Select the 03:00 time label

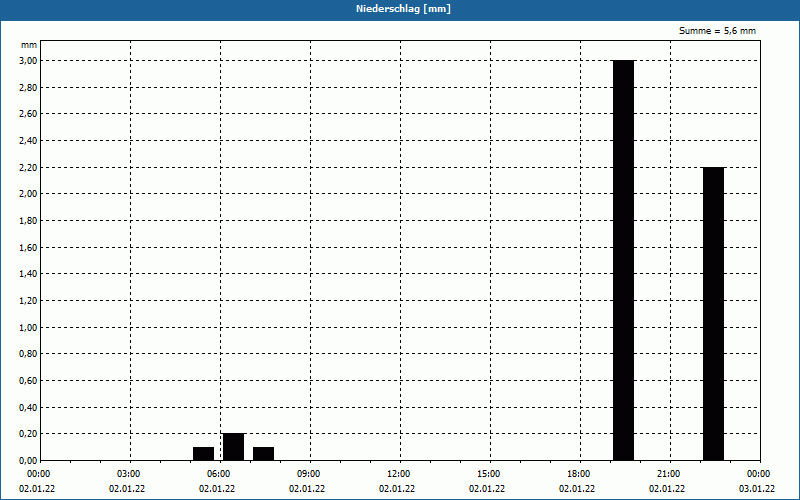(129, 474)
